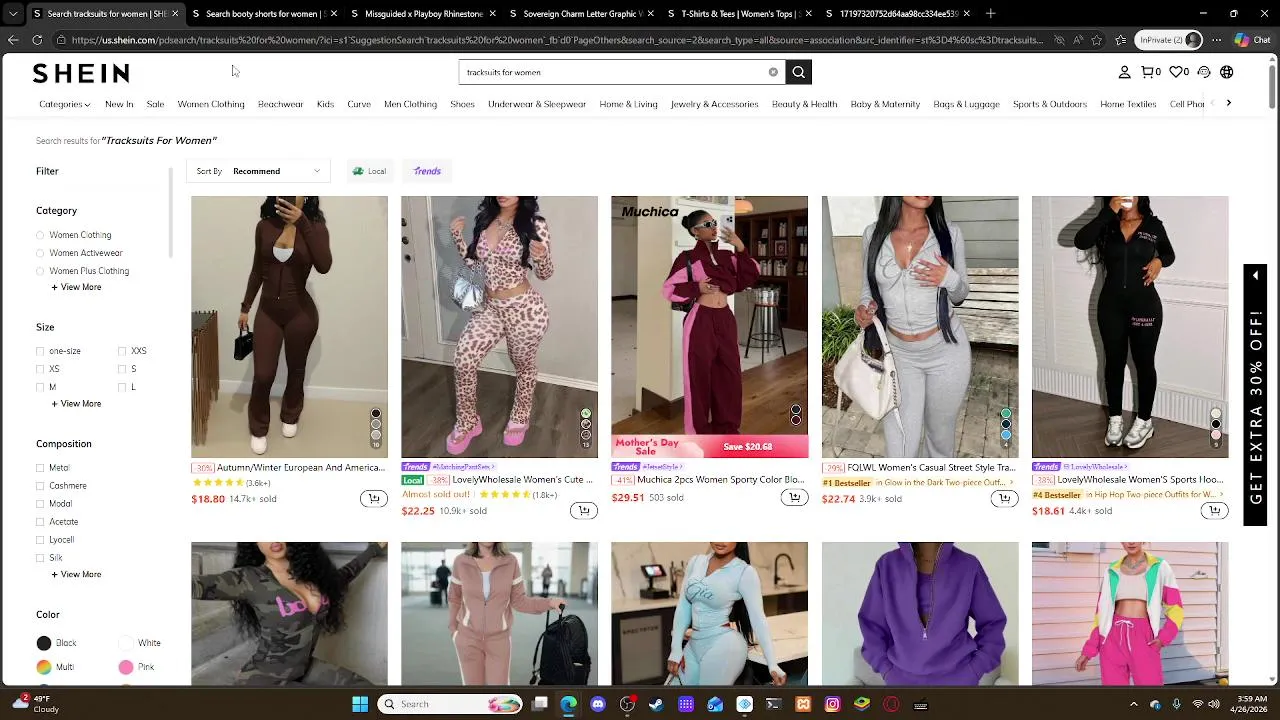The width and height of the screenshot is (1280, 720).
Task: Open Steam from the taskbar
Action: tap(656, 704)
